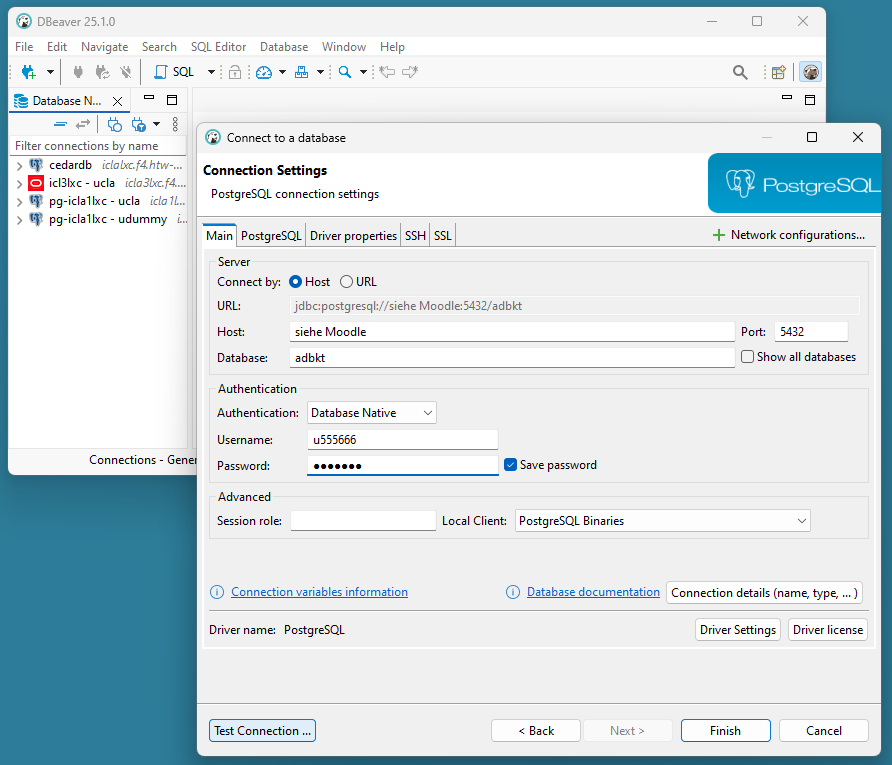The image size is (892, 765).
Task: Open the Local Client PostgreSQL Binaries dropdown
Action: pos(663,521)
